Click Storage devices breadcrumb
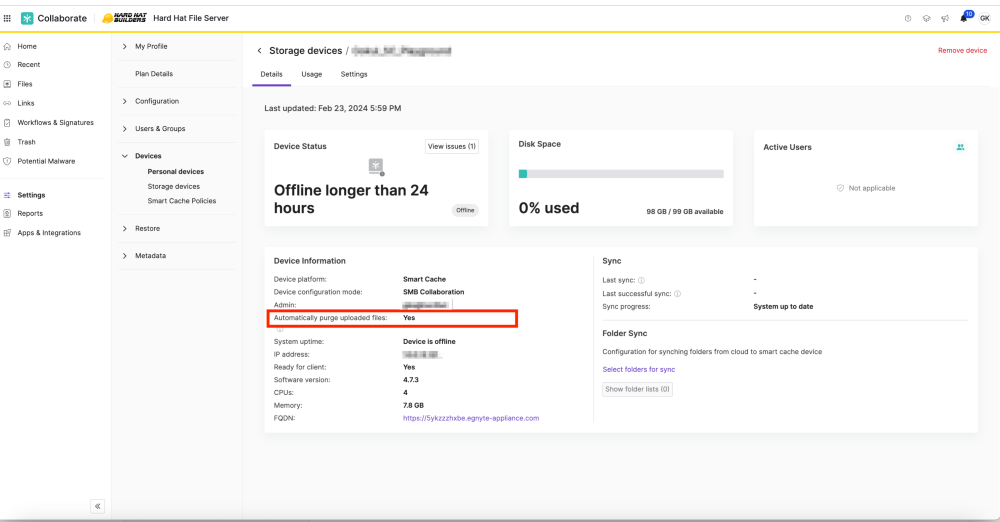The width and height of the screenshot is (1000, 522). click(305, 50)
